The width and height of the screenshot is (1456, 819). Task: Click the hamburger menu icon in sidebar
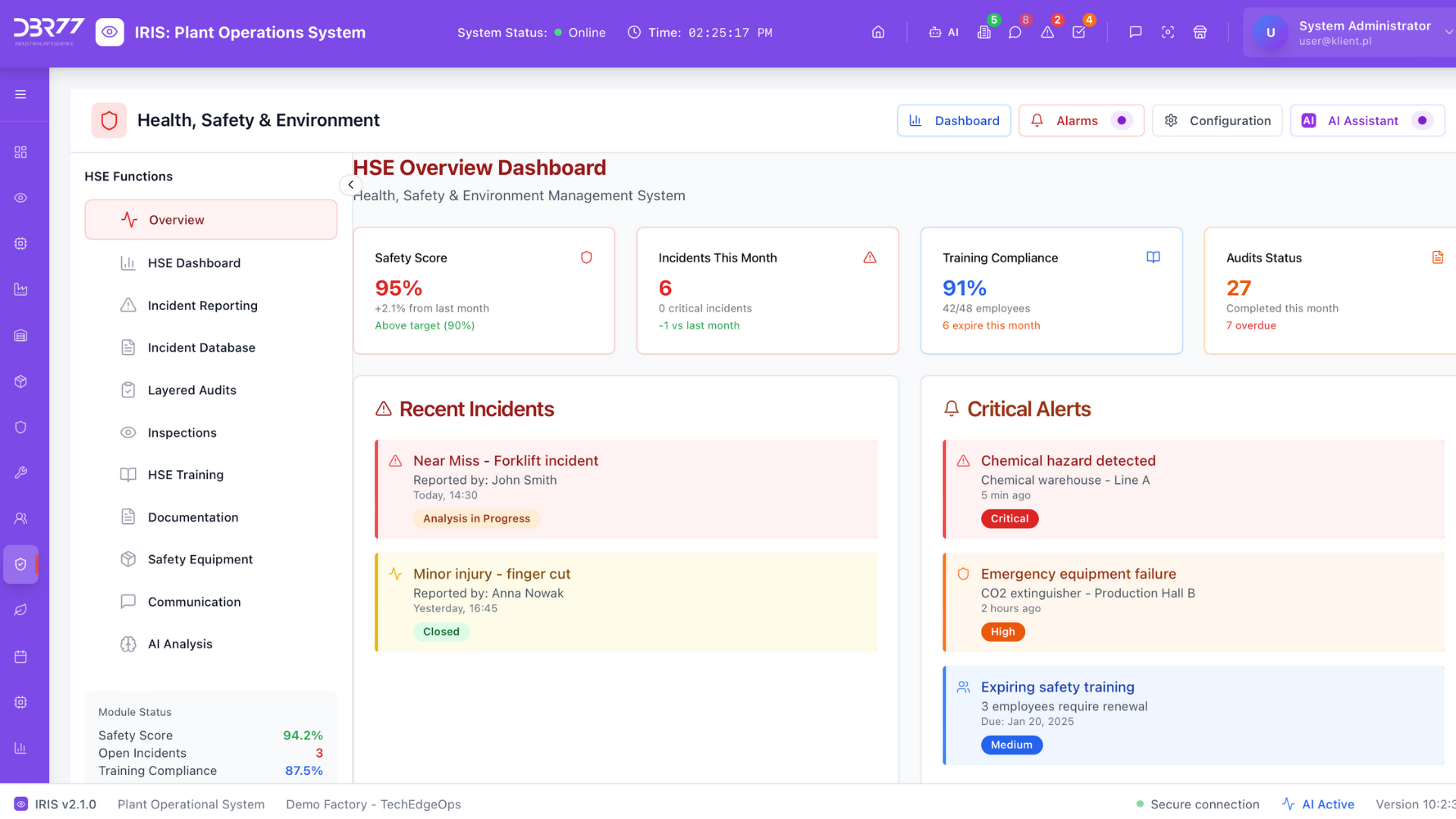[20, 95]
